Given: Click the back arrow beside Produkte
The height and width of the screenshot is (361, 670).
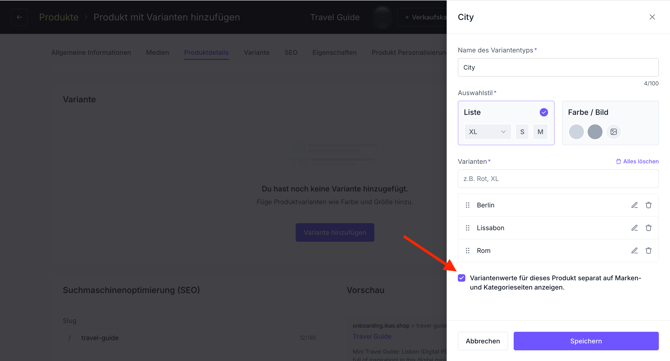Looking at the screenshot, I should point(19,17).
